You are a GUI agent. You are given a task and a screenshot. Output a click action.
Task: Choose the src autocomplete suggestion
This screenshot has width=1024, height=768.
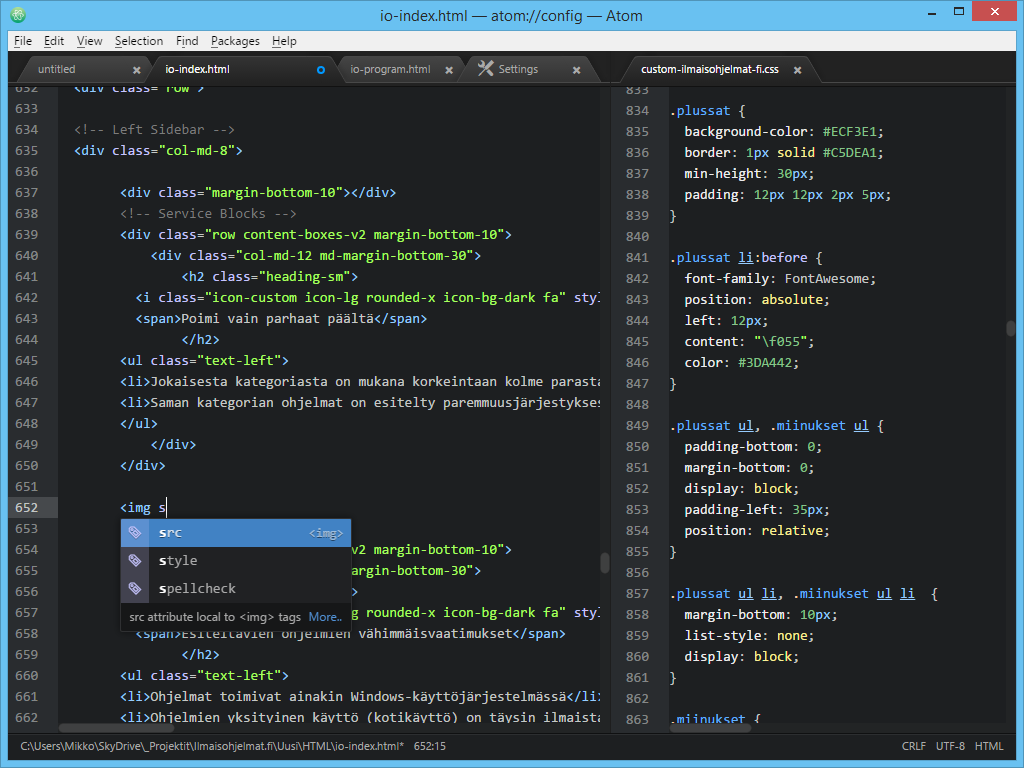click(x=236, y=533)
